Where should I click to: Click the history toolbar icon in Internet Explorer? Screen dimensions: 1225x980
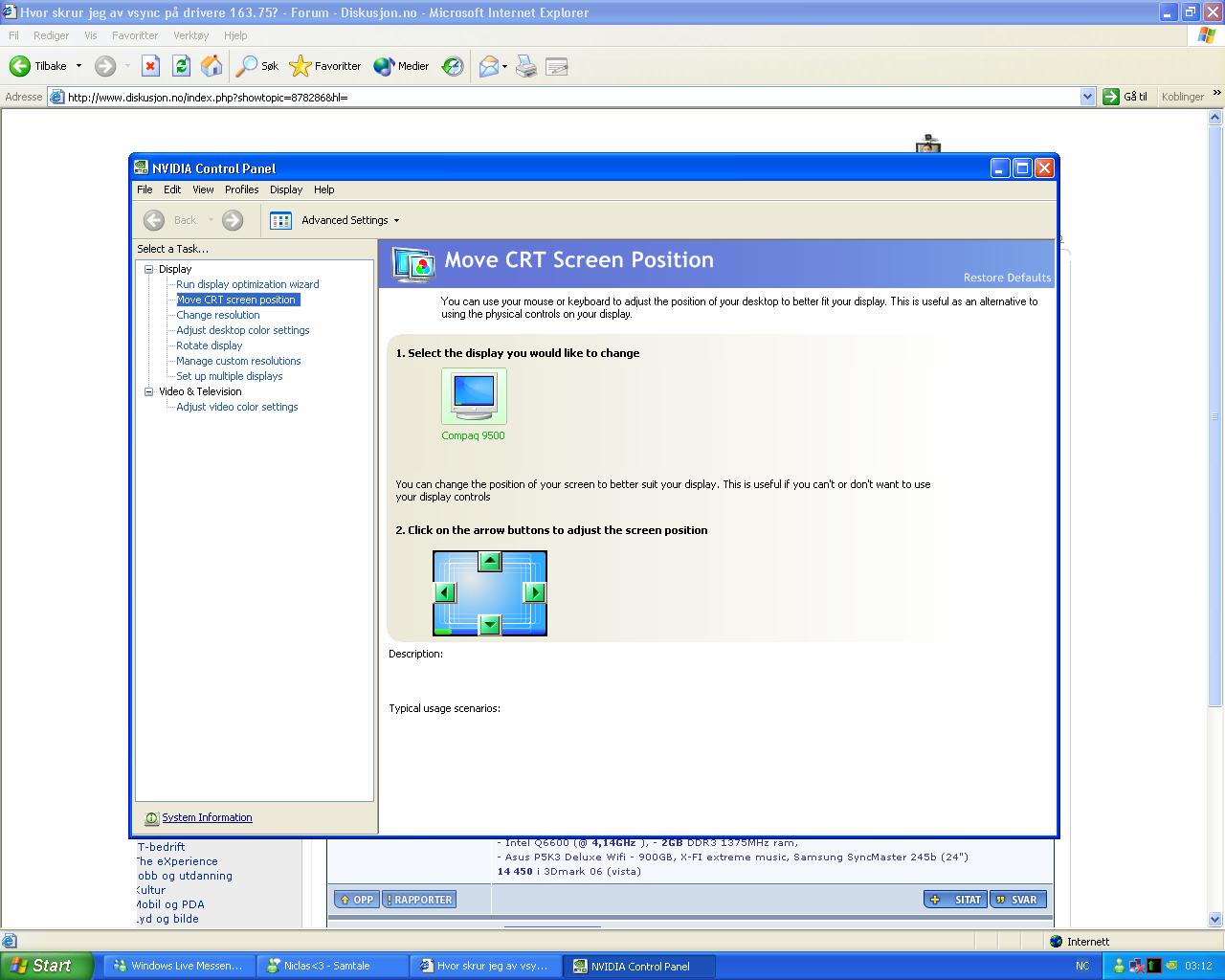coord(453,66)
